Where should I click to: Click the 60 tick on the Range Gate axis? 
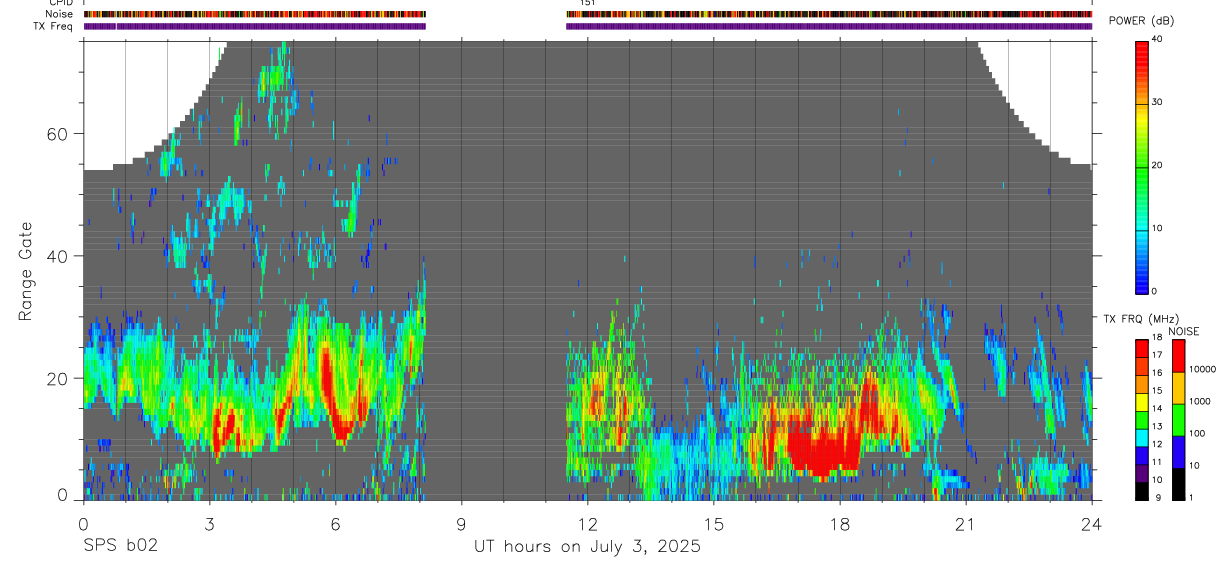pos(62,133)
